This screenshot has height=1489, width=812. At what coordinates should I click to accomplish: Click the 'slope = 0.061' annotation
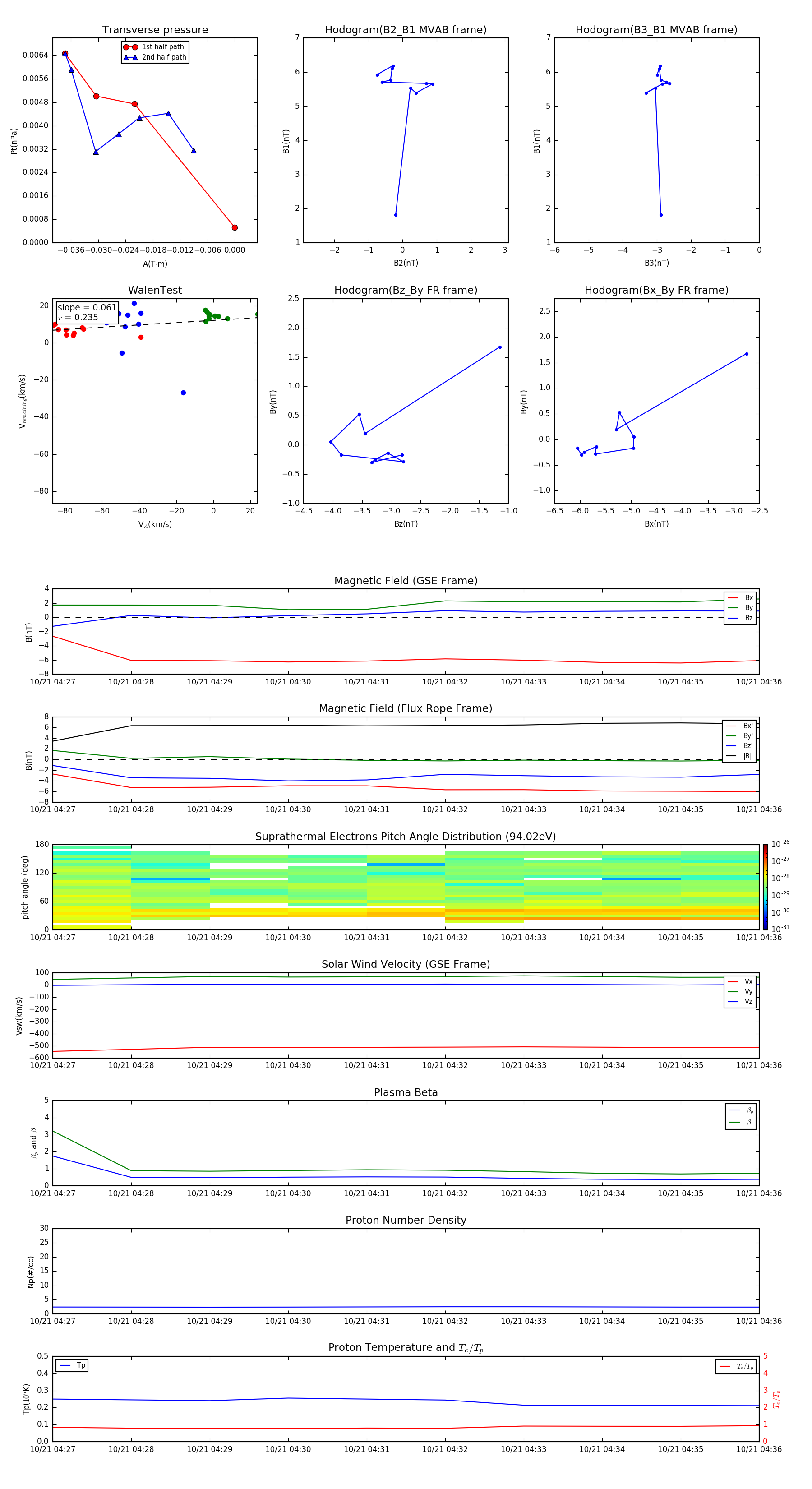[87, 308]
